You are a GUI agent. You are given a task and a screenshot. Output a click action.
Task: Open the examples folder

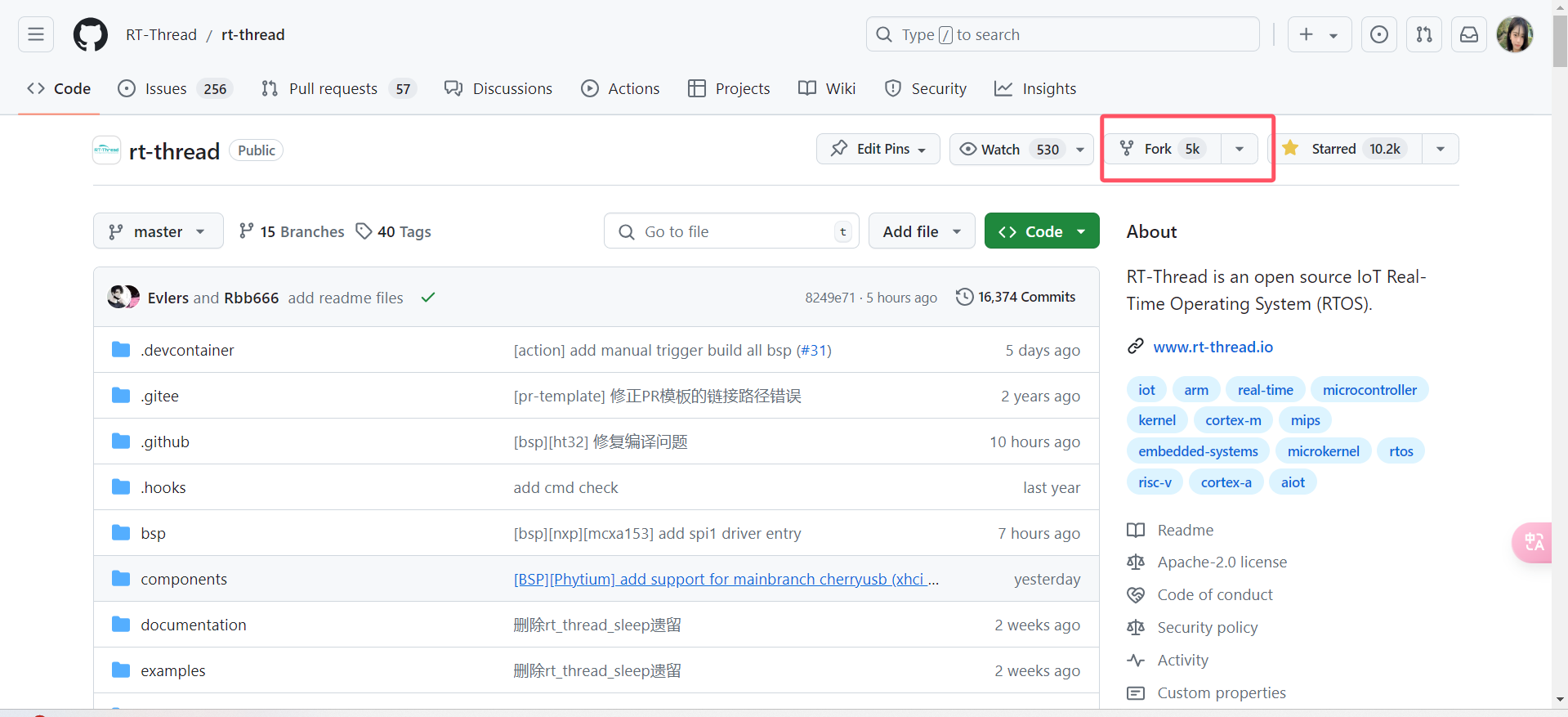pos(173,670)
